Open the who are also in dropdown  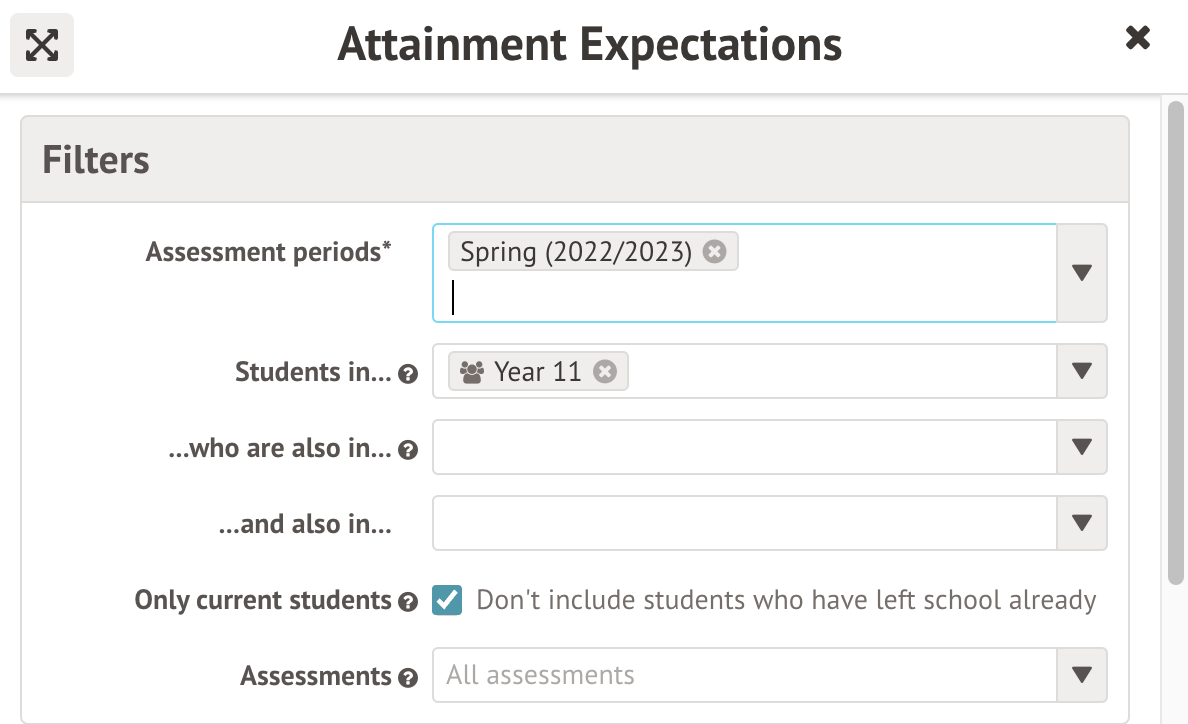click(1081, 447)
